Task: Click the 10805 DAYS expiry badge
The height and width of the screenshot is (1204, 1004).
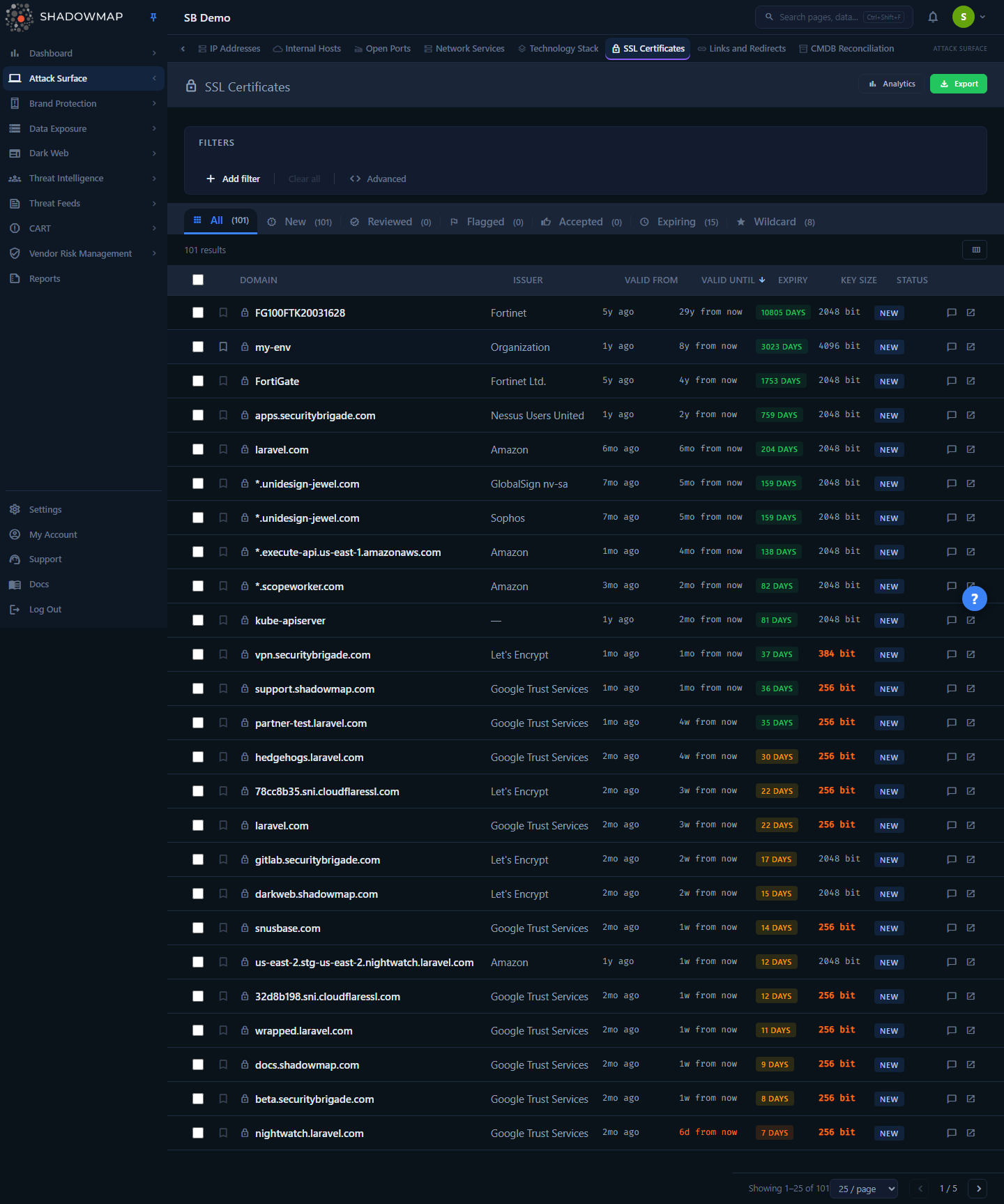Action: click(x=783, y=313)
